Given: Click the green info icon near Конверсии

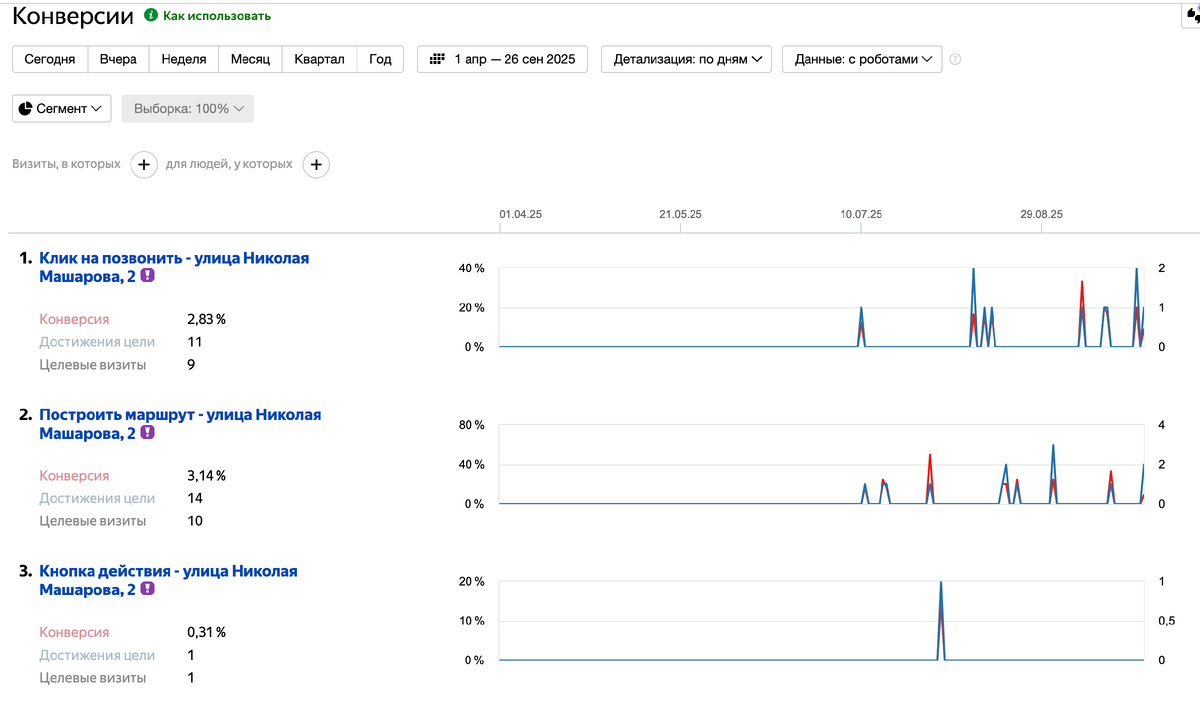Looking at the screenshot, I should pos(151,16).
